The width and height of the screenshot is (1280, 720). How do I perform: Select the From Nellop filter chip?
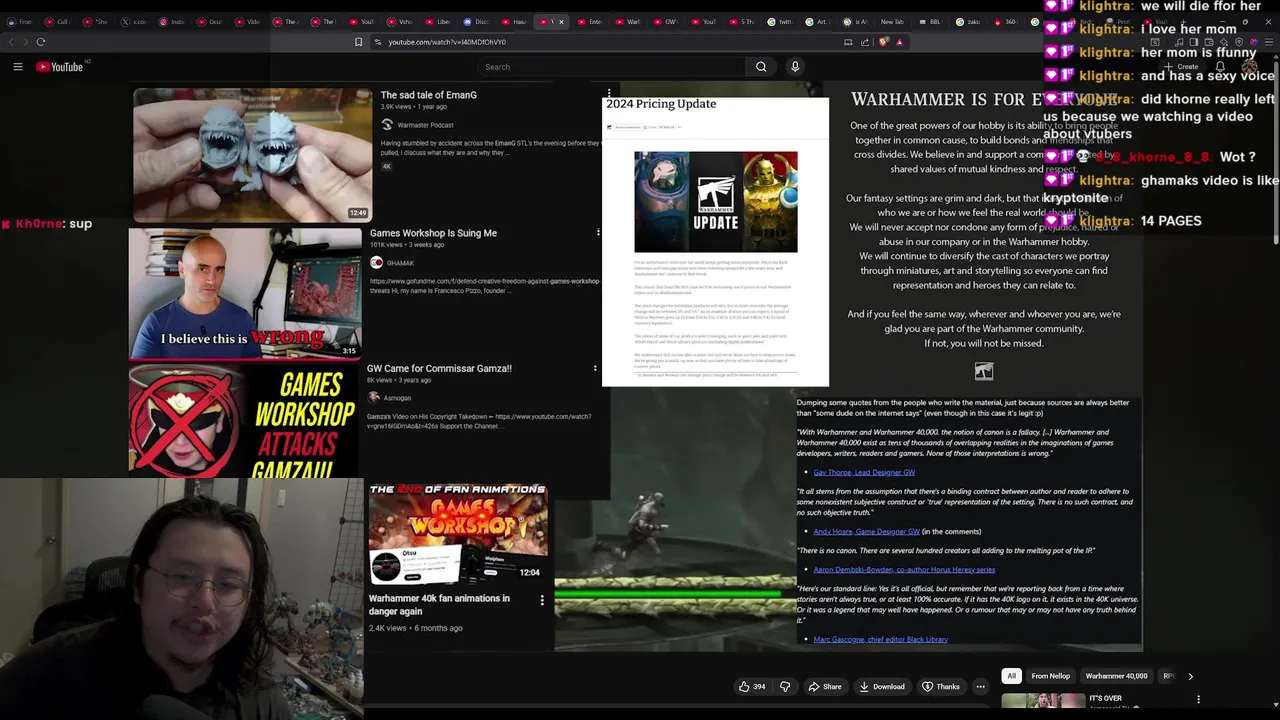(x=1050, y=676)
